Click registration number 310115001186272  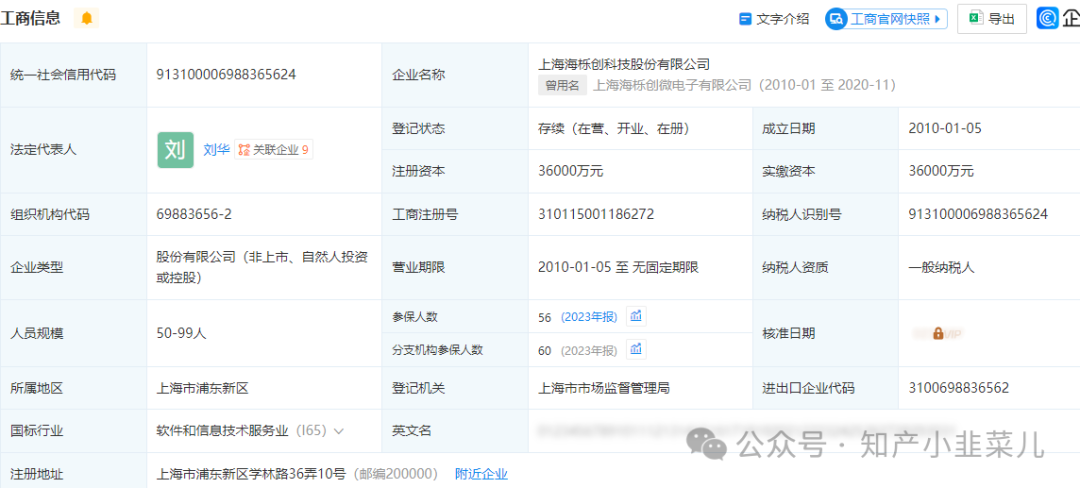596,214
